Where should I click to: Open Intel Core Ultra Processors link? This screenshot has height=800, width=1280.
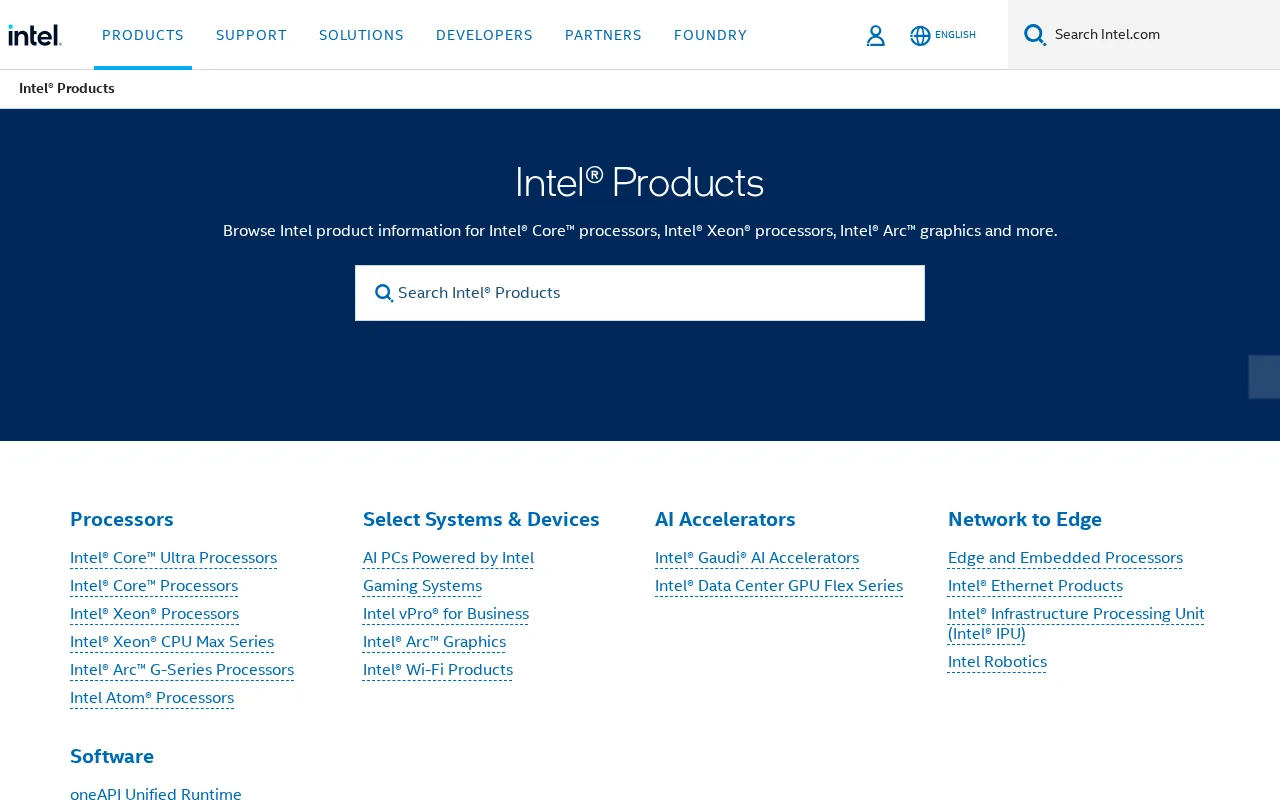click(173, 558)
